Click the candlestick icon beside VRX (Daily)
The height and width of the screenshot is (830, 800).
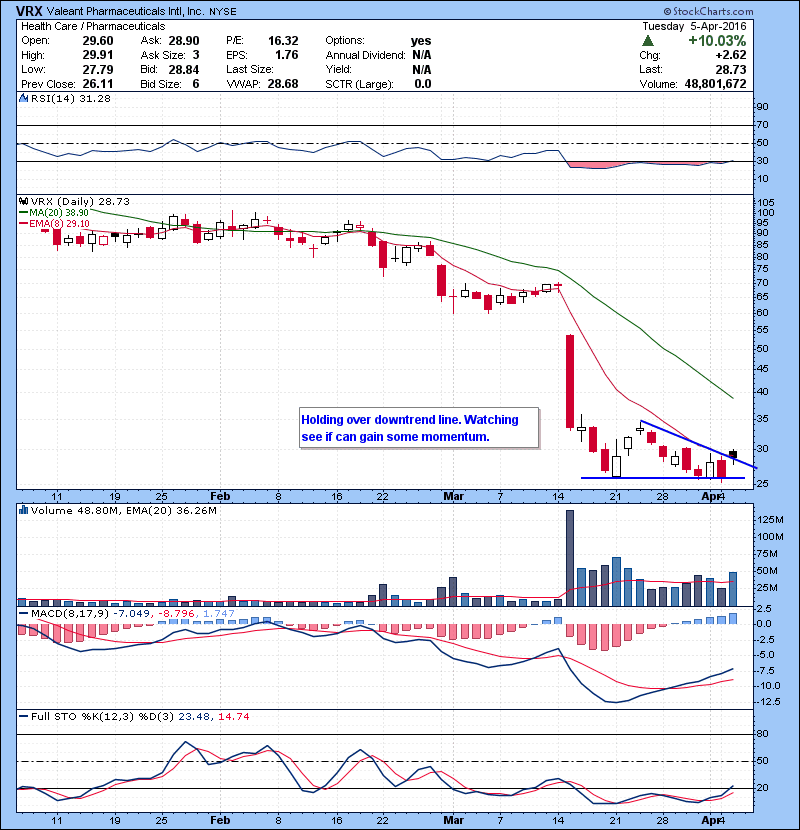23,201
